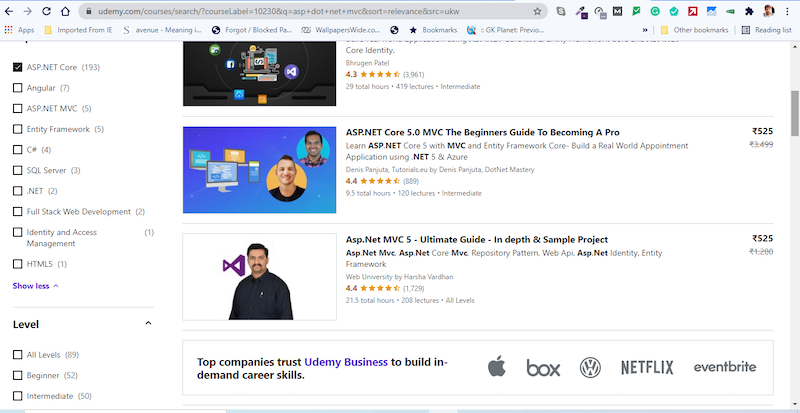Open Asp.Net MVC 5 Ultimate Guide course
Viewport: 800px width, 413px height.
(x=477, y=239)
